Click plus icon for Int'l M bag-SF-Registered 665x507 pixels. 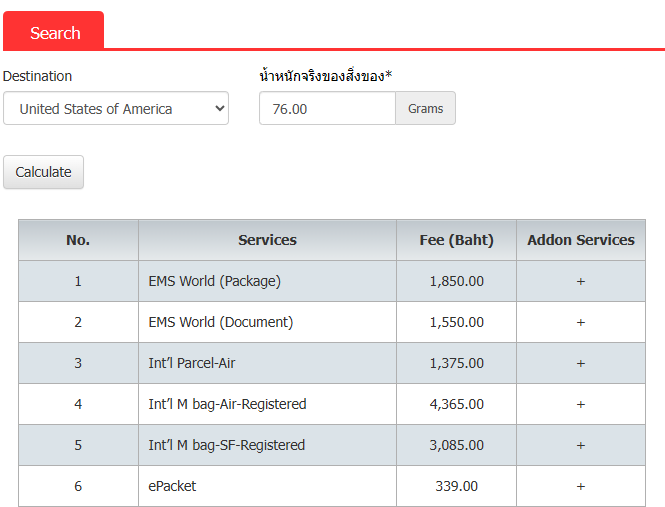[580, 445]
